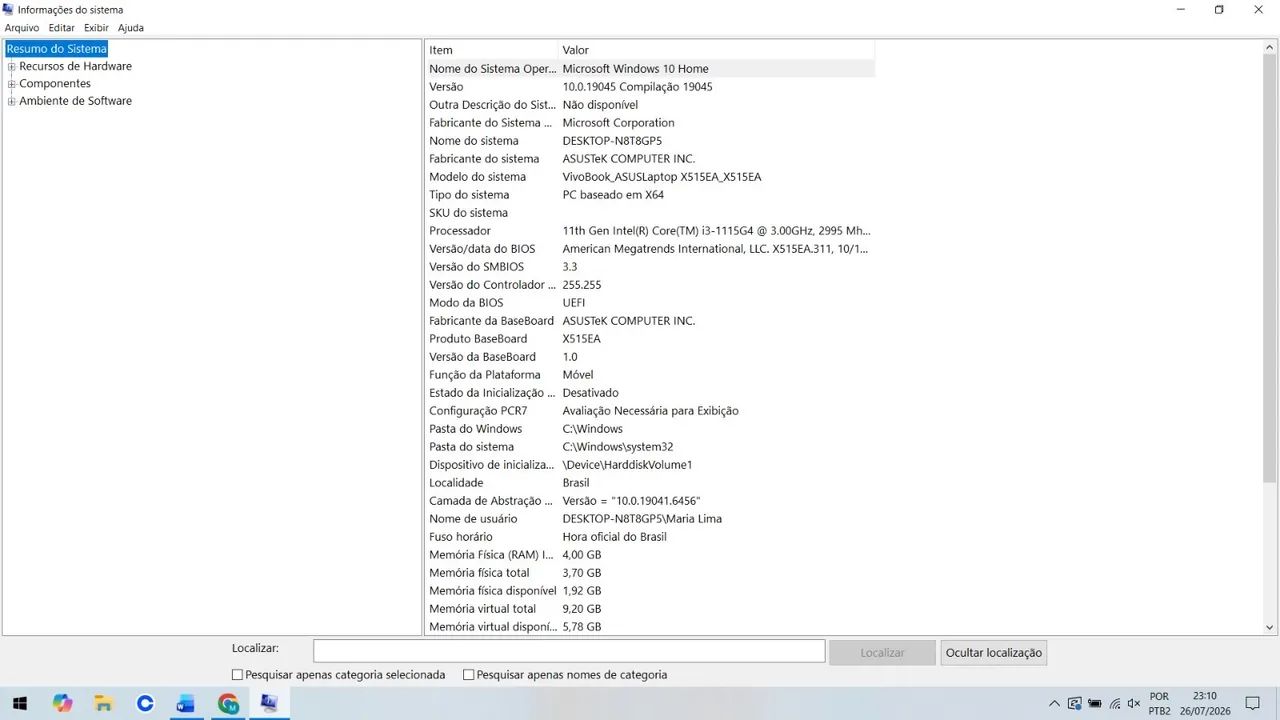Screen dimensions: 1280x720
Task: Select the Microsoft Windows 10 Home value
Action: pos(635,69)
